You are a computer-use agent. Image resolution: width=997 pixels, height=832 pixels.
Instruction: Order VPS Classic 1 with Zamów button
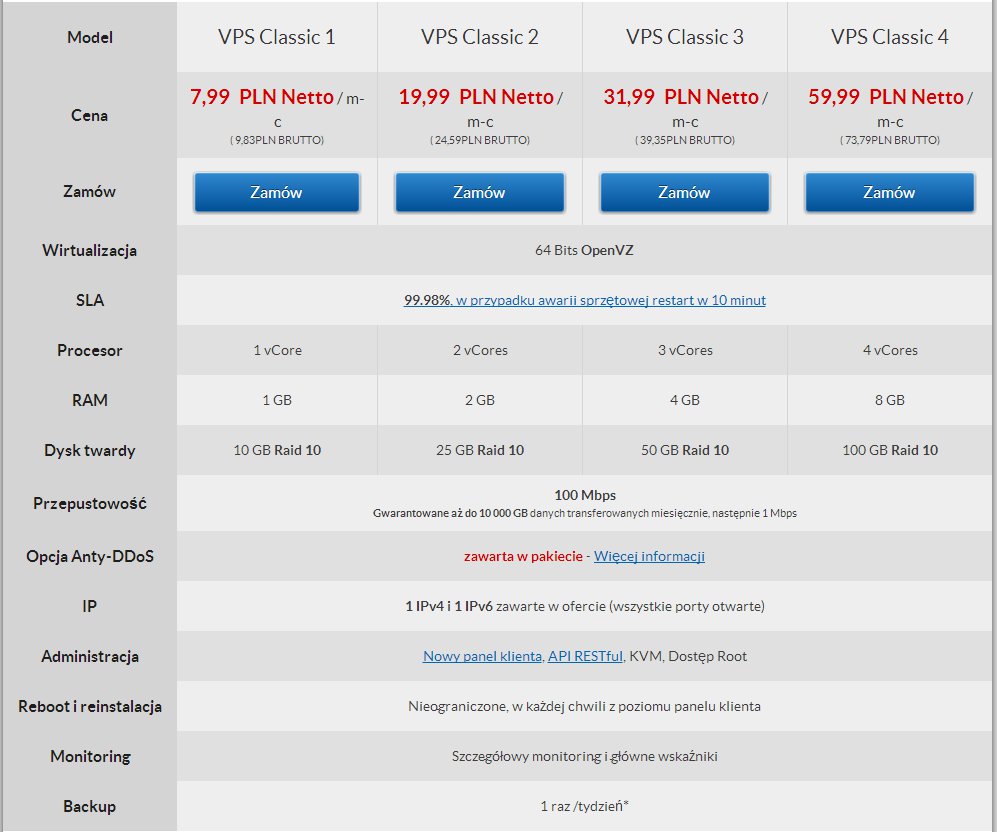pos(277,192)
